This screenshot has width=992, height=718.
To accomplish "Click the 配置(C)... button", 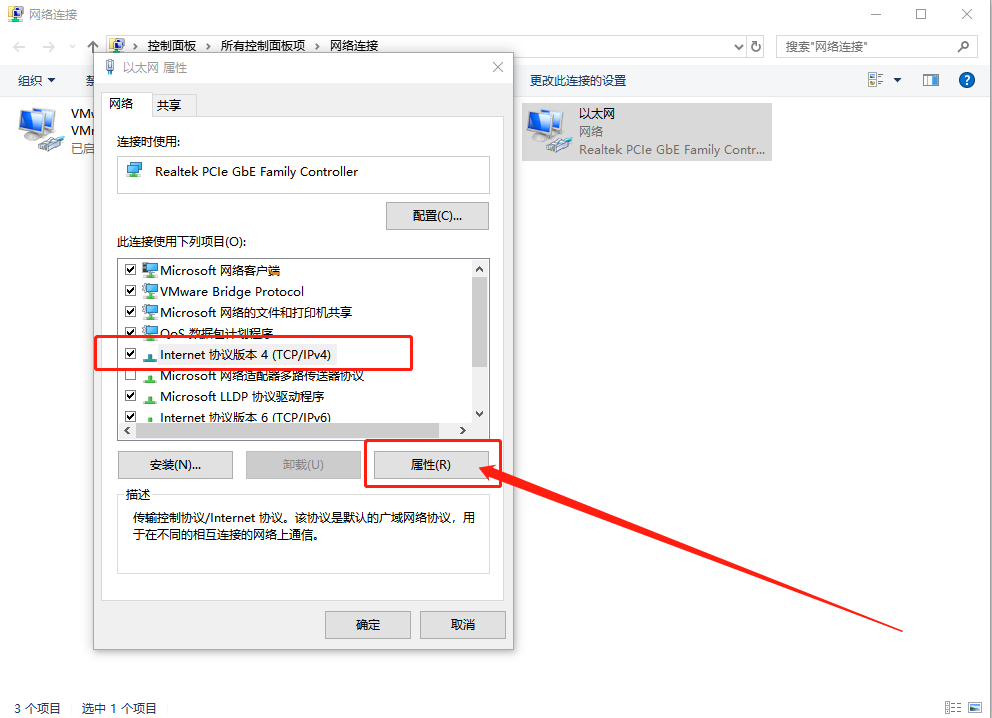I will pos(437,216).
